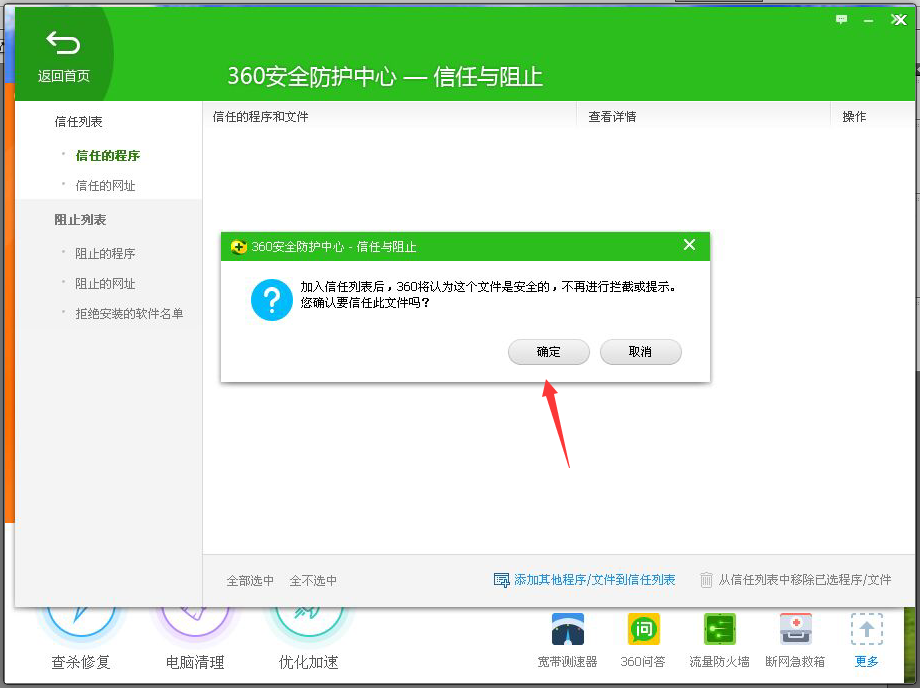Click the 信任列表 section header
This screenshot has width=920, height=688.
[x=79, y=121]
